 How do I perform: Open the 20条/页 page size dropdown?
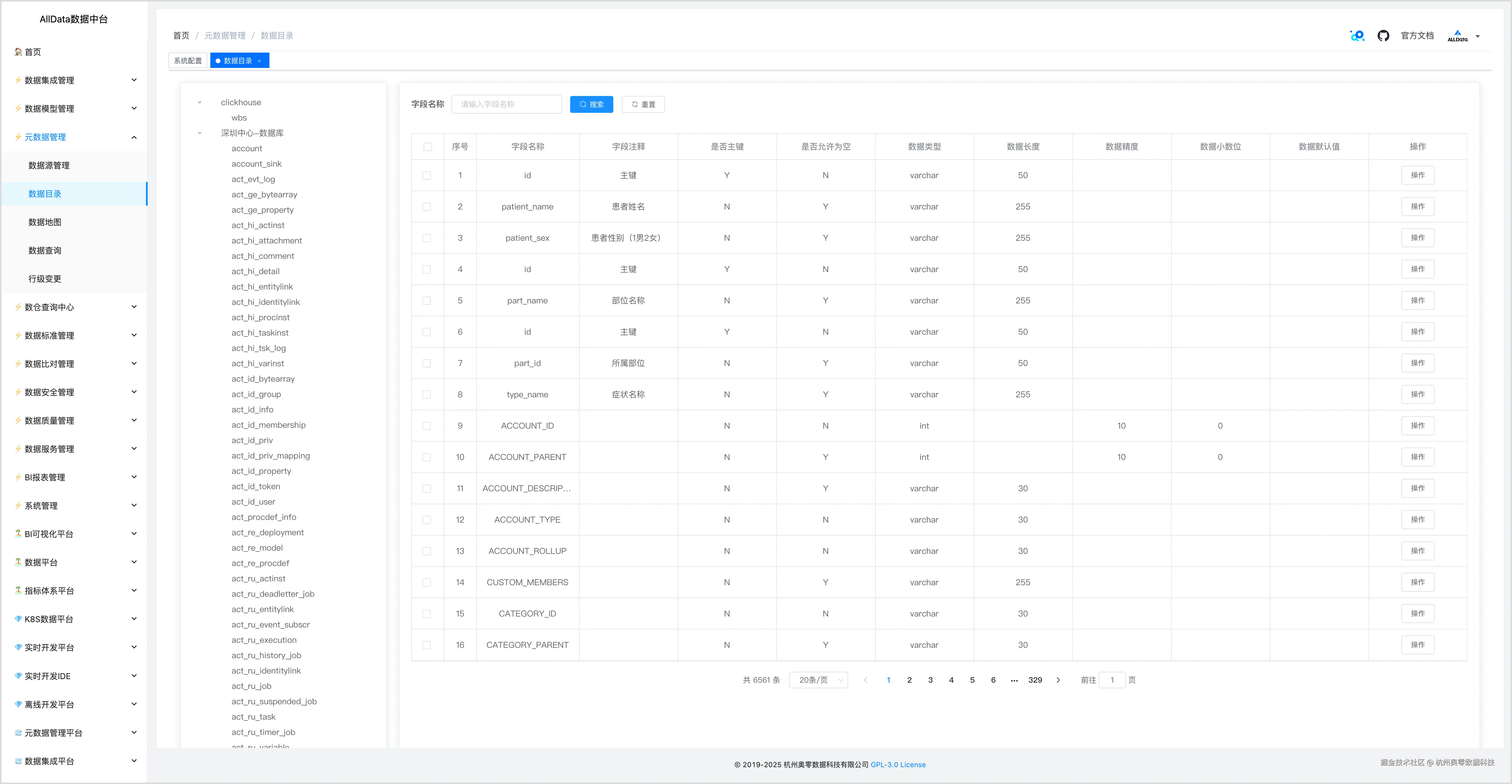(818, 680)
